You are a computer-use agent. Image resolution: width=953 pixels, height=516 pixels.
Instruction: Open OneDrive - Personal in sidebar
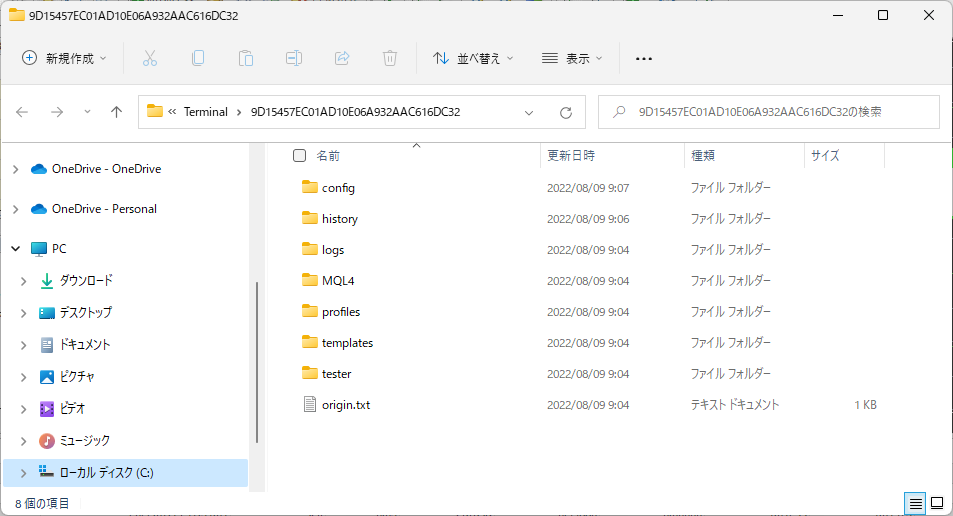click(104, 209)
